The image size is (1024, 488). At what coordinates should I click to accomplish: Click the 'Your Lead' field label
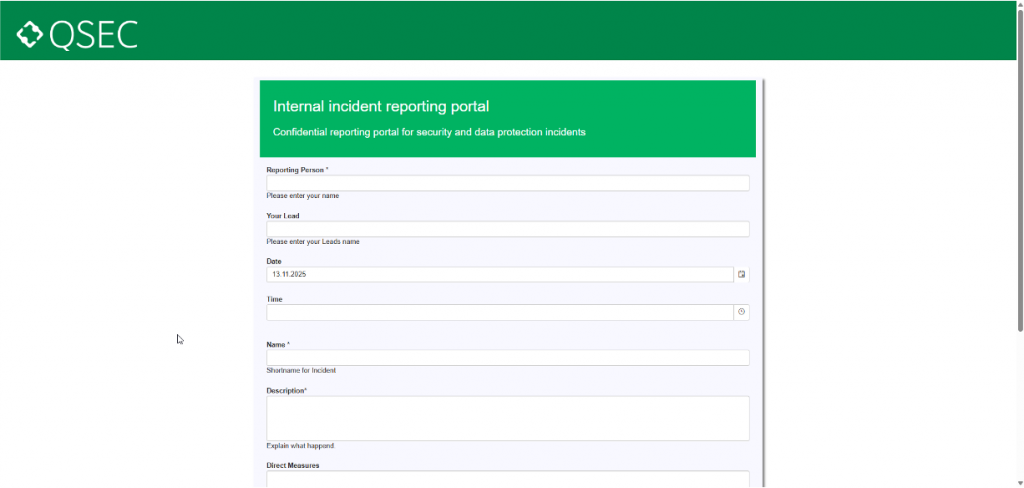pos(283,216)
